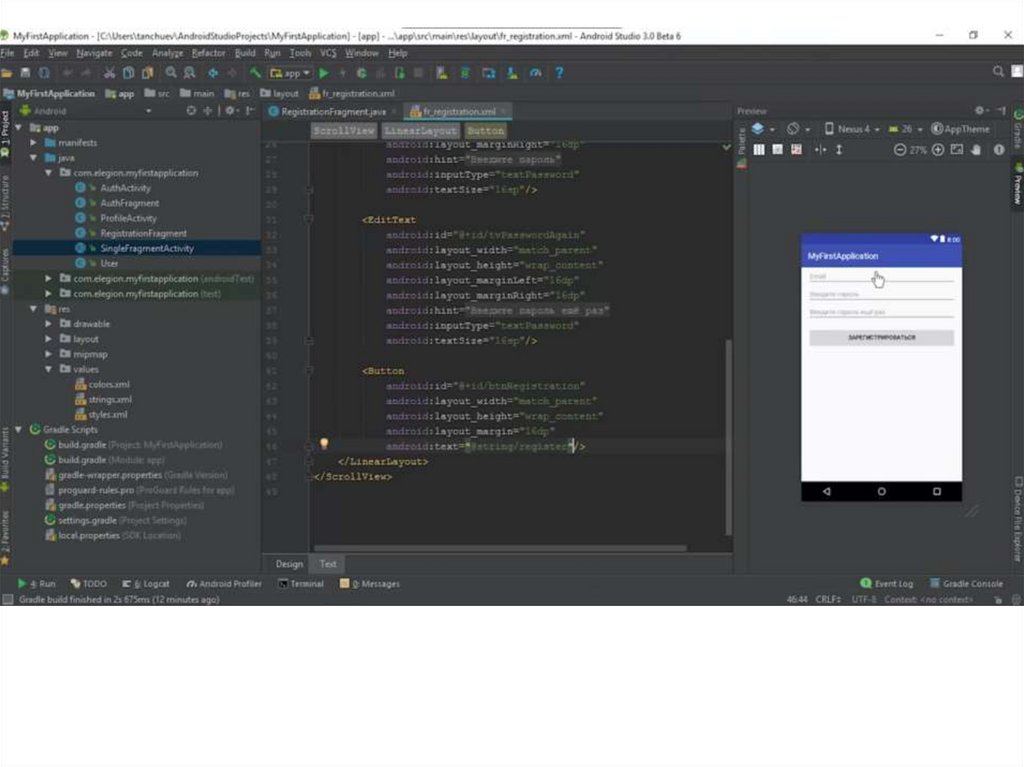This screenshot has height=767, width=1024.
Task: Toggle pan mode hand icon in Preview
Action: [977, 150]
